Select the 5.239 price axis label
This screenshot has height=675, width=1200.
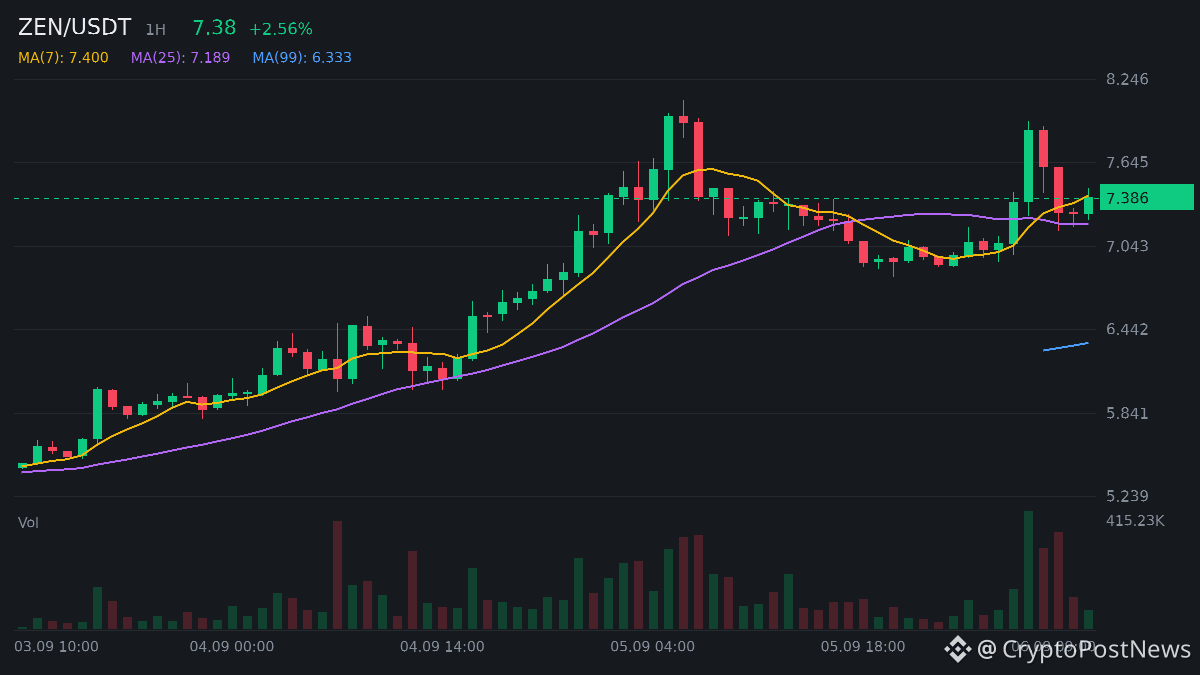pos(1127,496)
